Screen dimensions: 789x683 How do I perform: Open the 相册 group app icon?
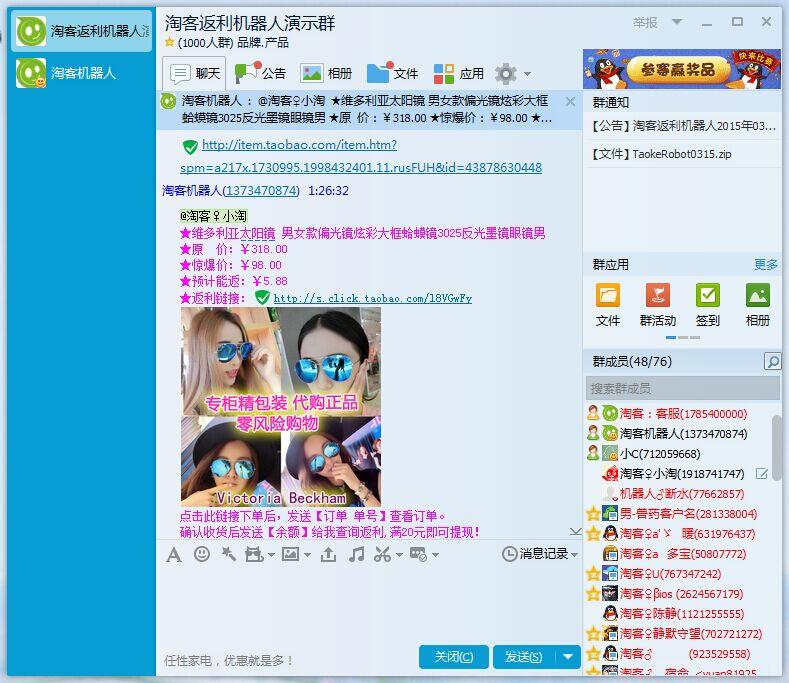point(757,305)
